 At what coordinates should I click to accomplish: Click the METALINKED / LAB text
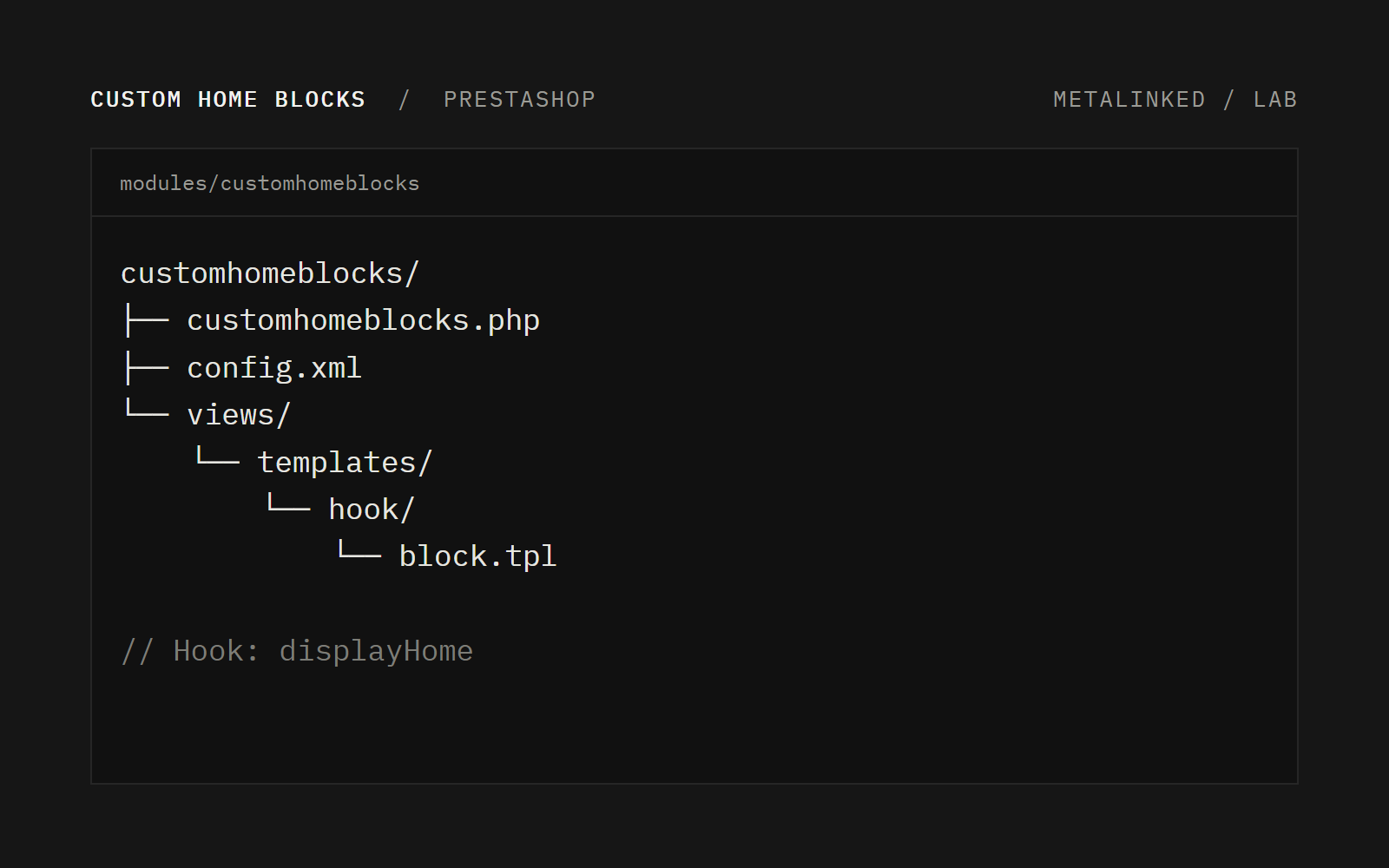[1175, 100]
